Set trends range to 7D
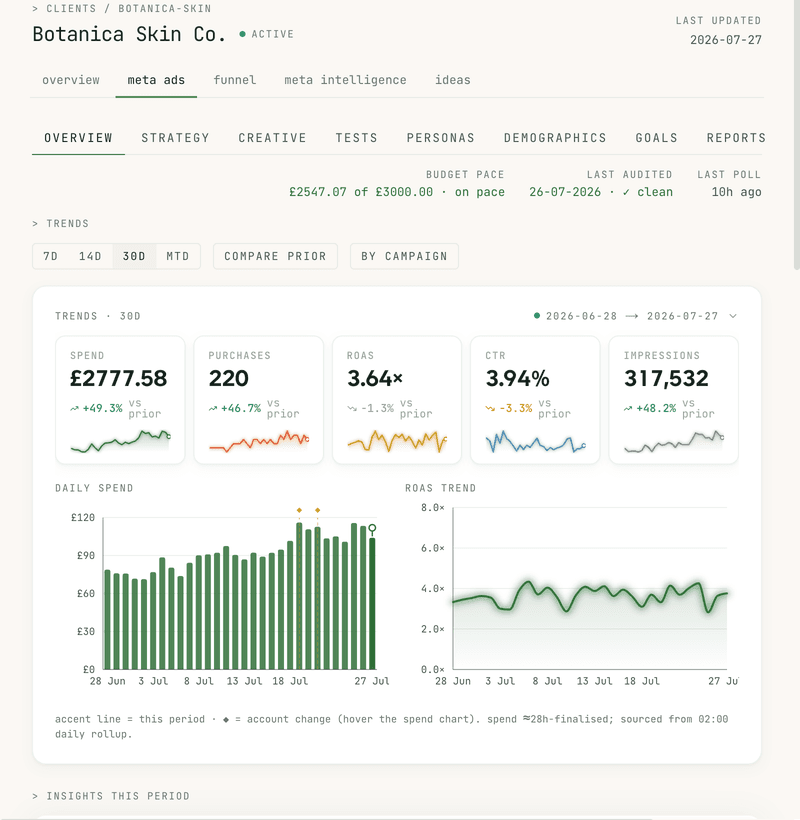800x820 pixels. (x=51, y=256)
